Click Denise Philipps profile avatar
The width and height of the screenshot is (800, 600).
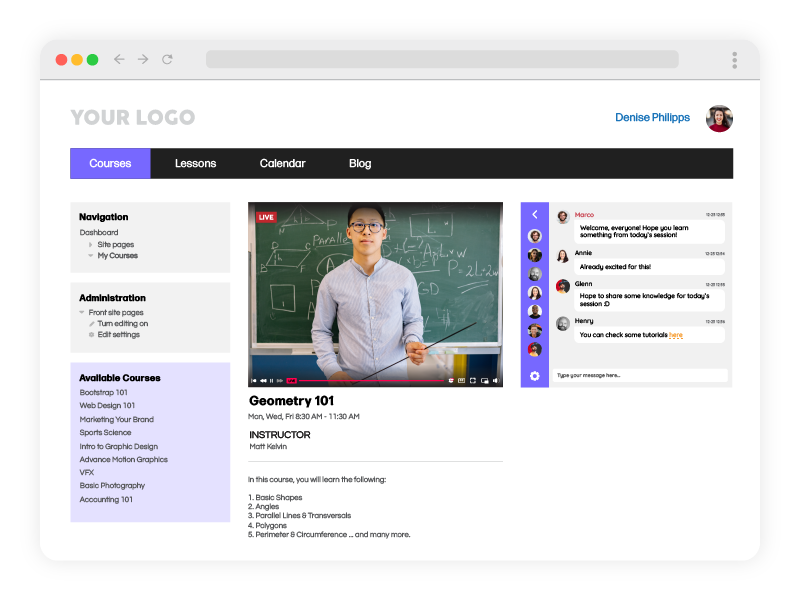[719, 118]
